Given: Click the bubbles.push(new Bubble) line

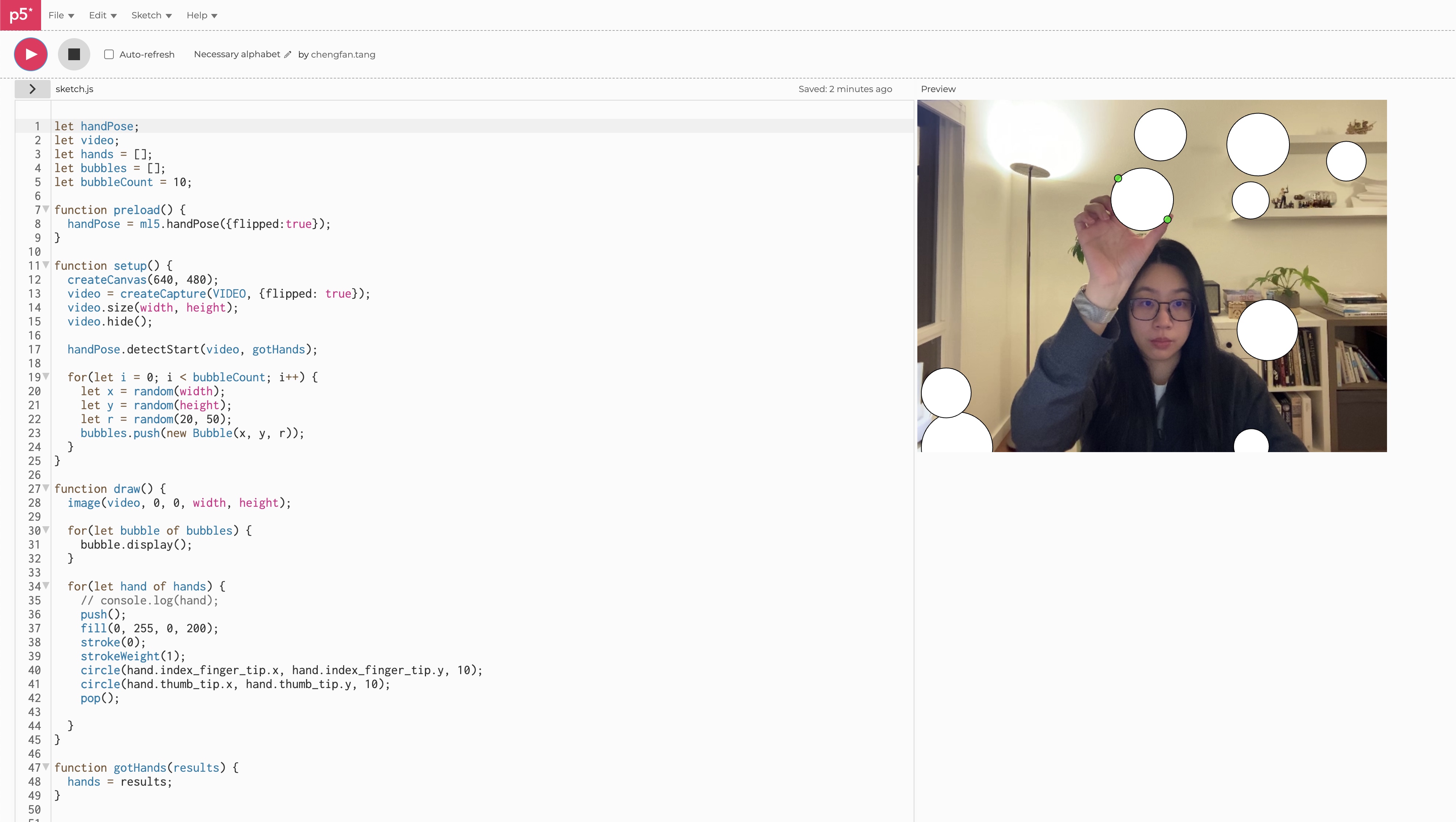Looking at the screenshot, I should click(192, 433).
